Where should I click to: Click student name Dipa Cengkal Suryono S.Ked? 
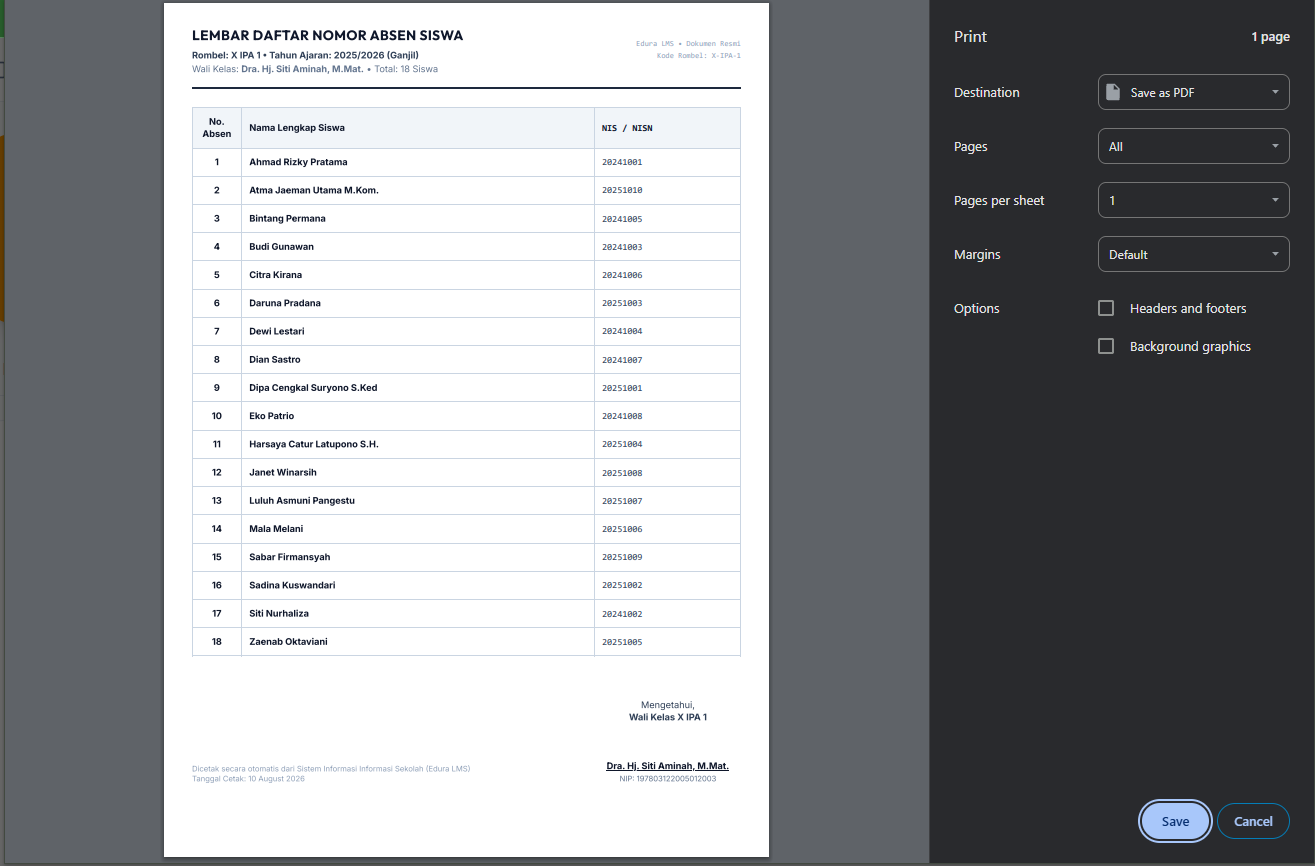coord(313,387)
